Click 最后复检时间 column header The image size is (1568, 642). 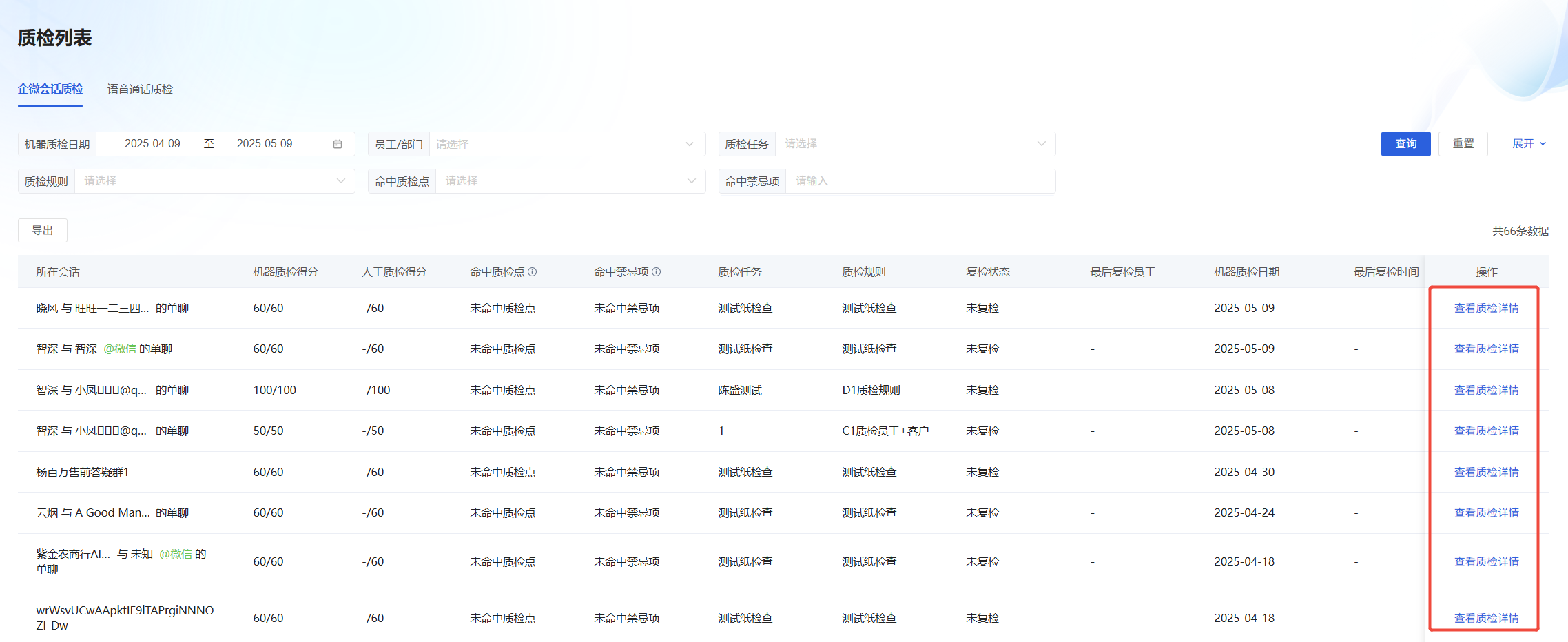coord(1386,272)
